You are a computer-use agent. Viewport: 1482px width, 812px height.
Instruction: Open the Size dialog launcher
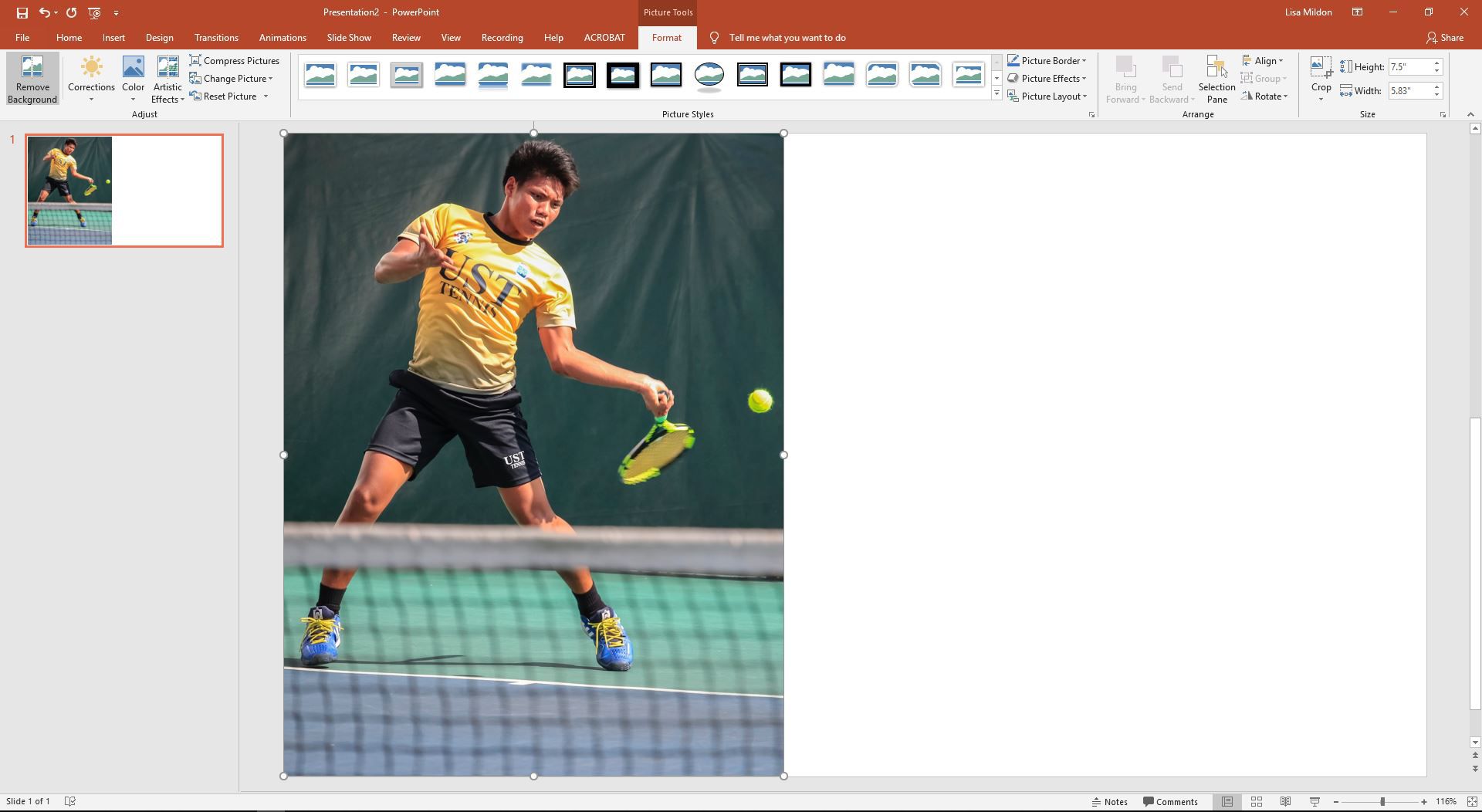[x=1442, y=114]
